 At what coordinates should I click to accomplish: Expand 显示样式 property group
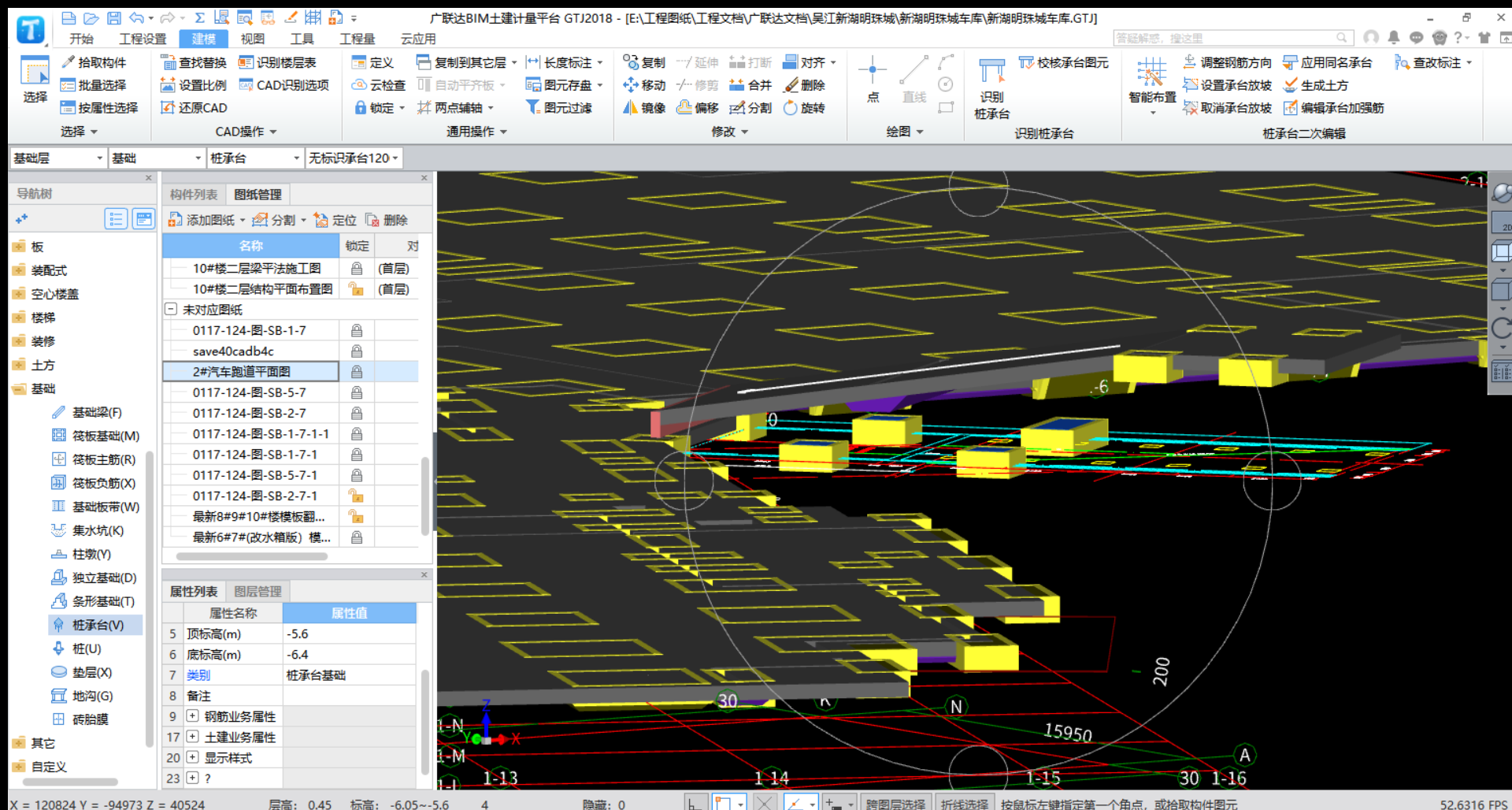point(192,757)
